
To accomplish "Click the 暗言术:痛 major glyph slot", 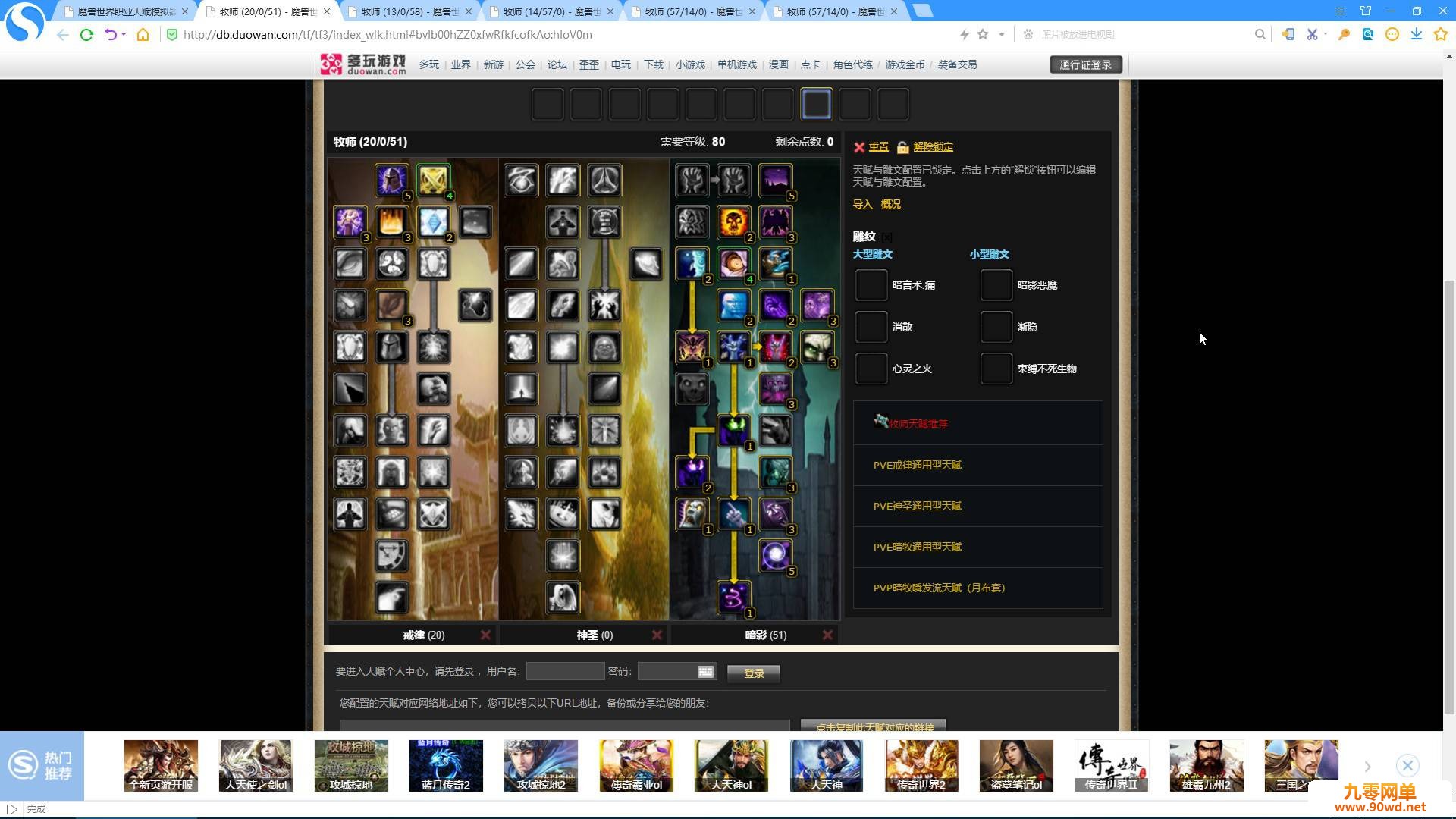I will (871, 285).
